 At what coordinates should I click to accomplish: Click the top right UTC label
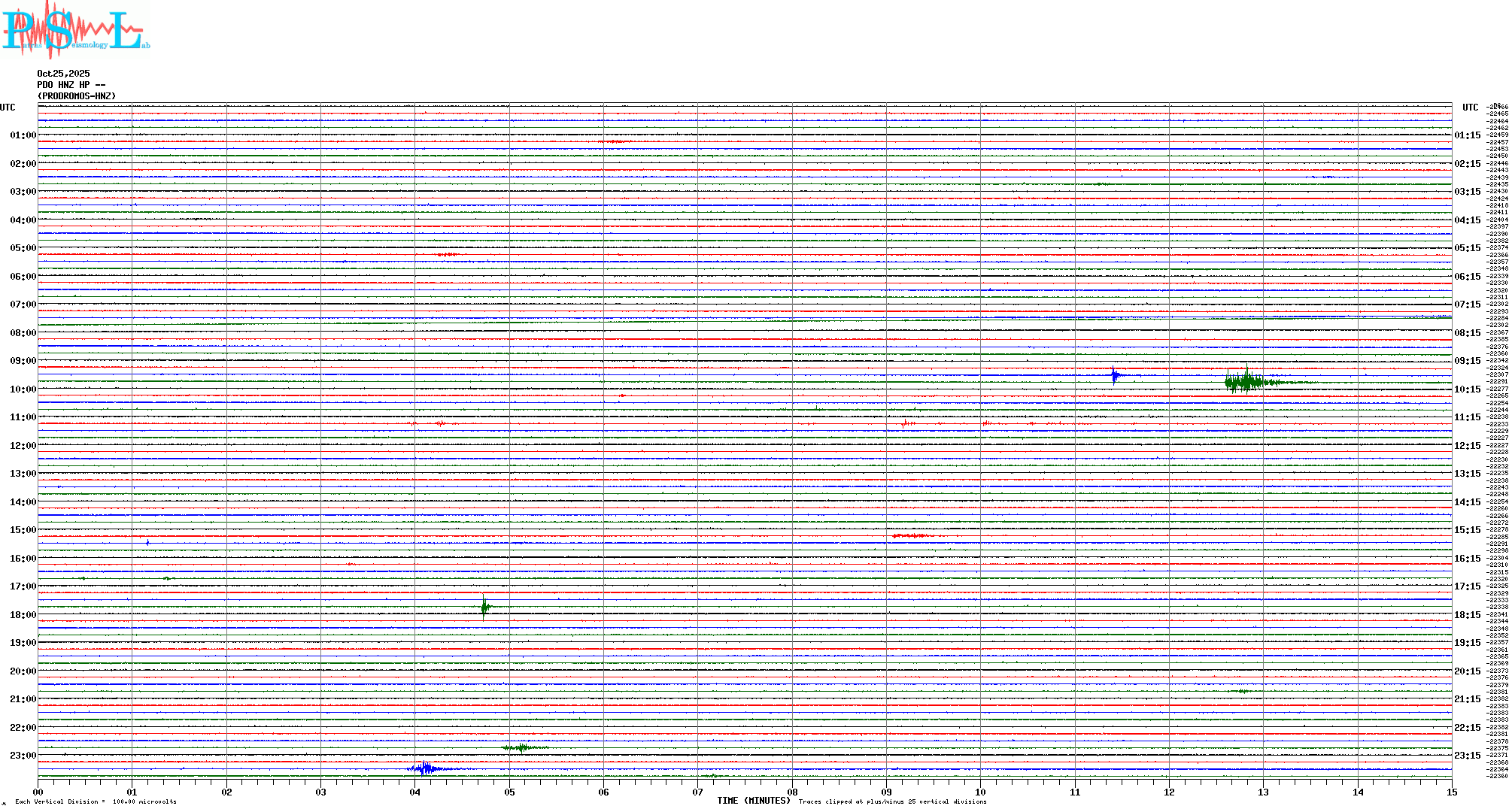[x=1470, y=108]
